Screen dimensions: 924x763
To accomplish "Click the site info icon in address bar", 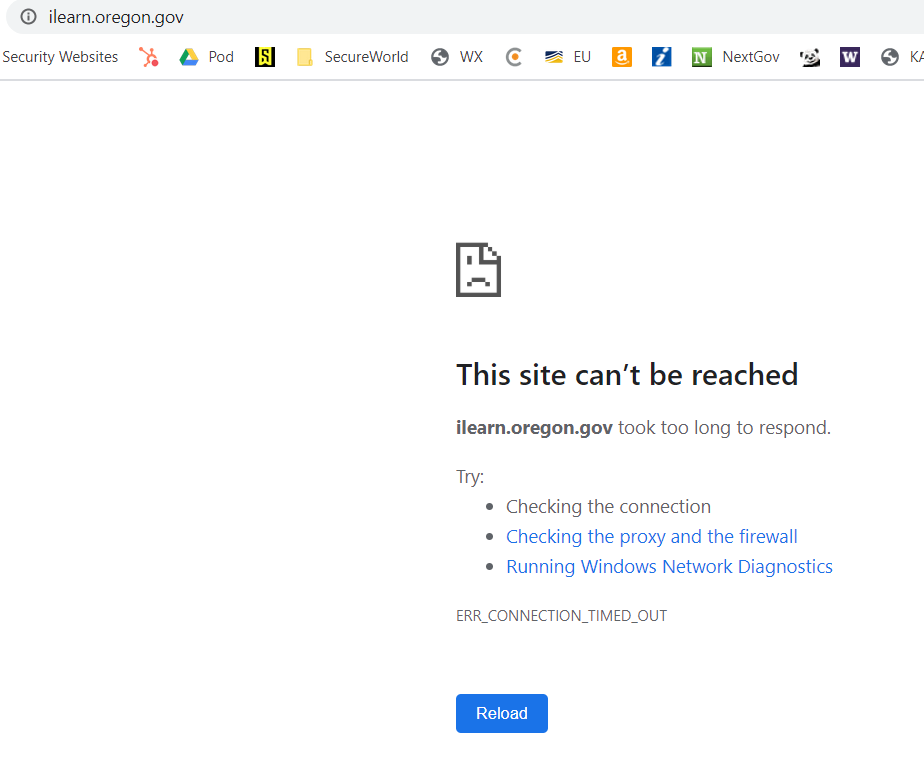I will (28, 17).
